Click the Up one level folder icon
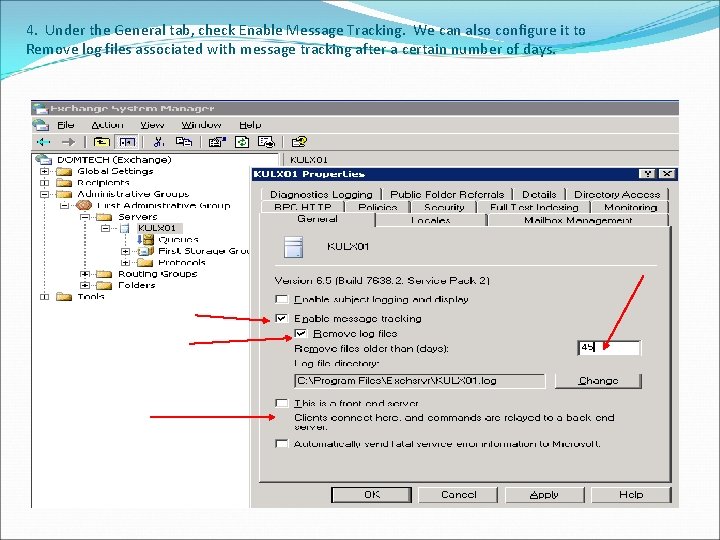This screenshot has width=720, height=540. click(101, 142)
